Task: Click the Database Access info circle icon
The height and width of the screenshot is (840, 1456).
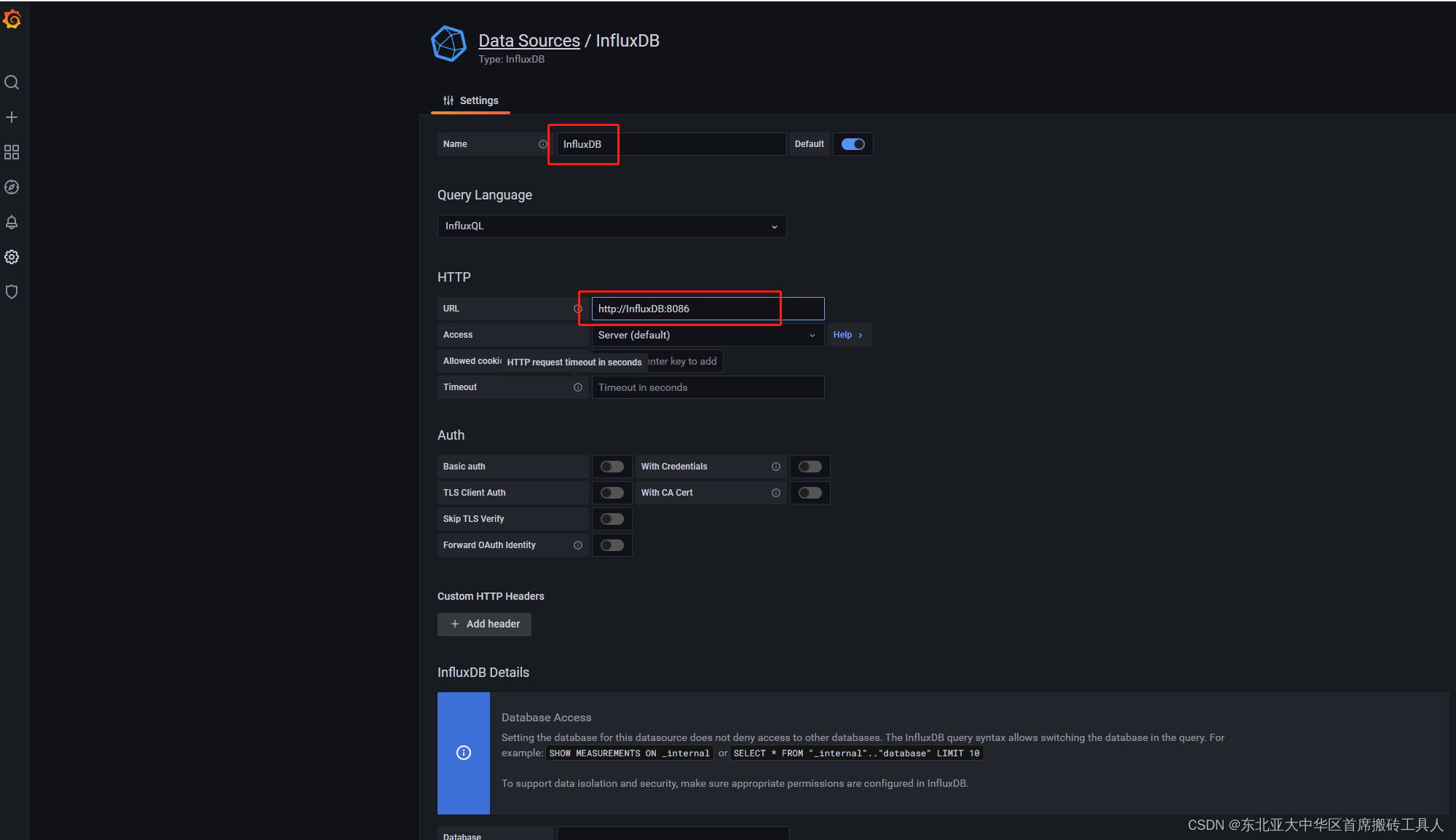Action: coord(464,753)
